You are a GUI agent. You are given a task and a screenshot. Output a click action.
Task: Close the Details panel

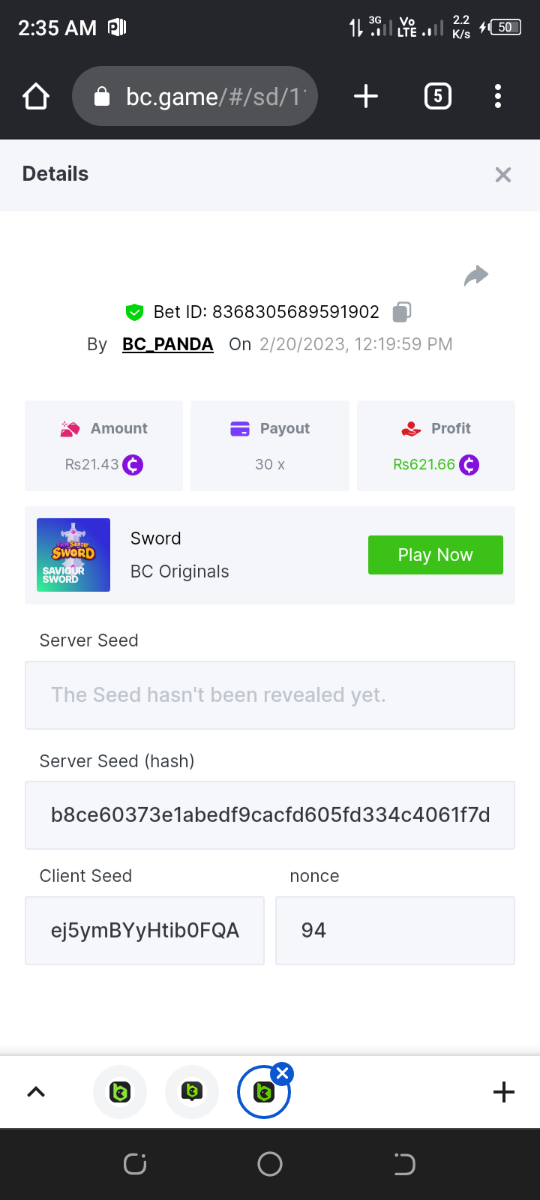[503, 175]
